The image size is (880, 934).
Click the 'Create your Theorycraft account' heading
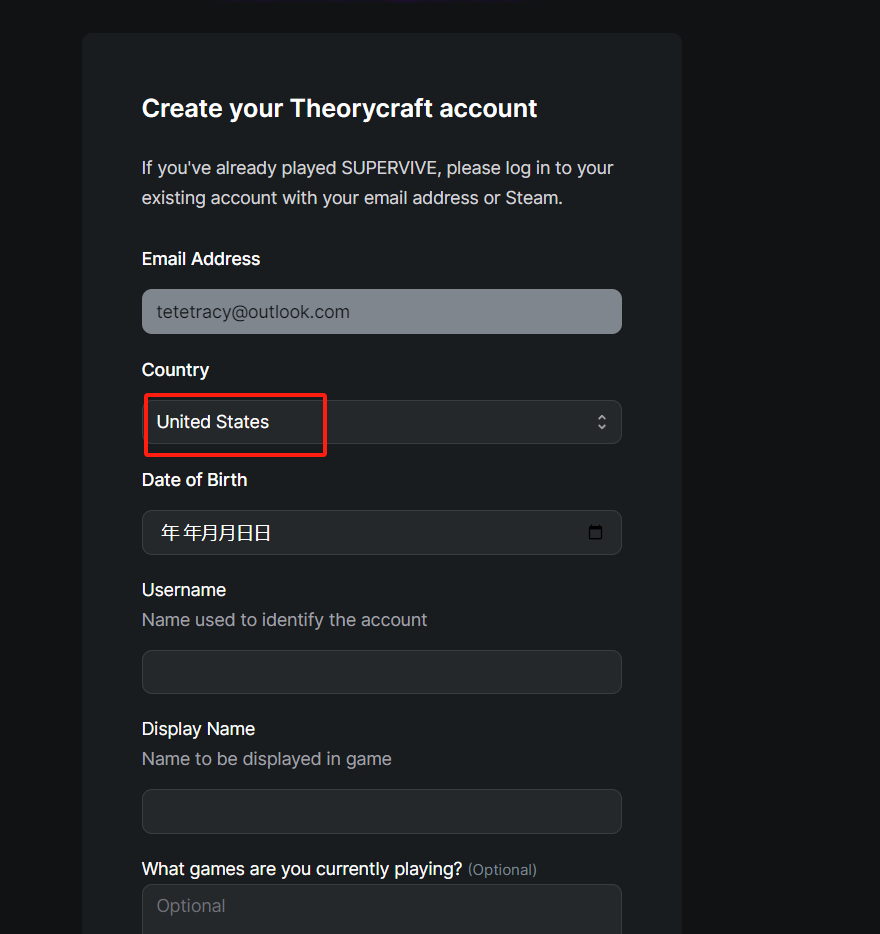click(x=339, y=108)
